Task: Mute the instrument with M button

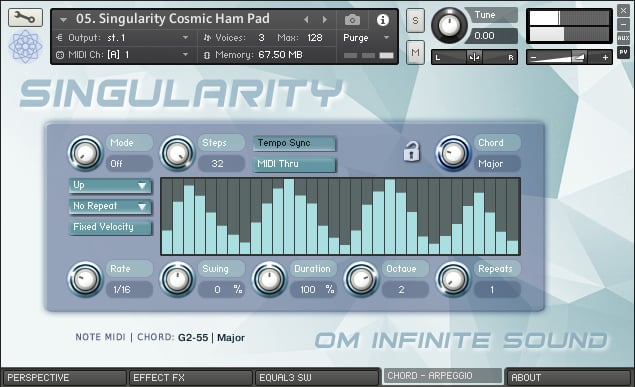Action: pyautogui.click(x=415, y=52)
